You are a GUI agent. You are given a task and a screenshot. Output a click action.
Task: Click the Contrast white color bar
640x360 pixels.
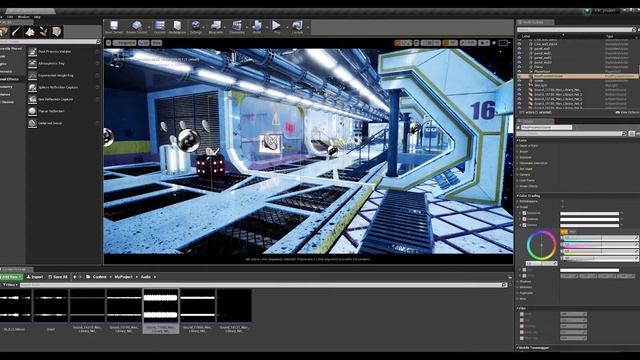[589, 219]
